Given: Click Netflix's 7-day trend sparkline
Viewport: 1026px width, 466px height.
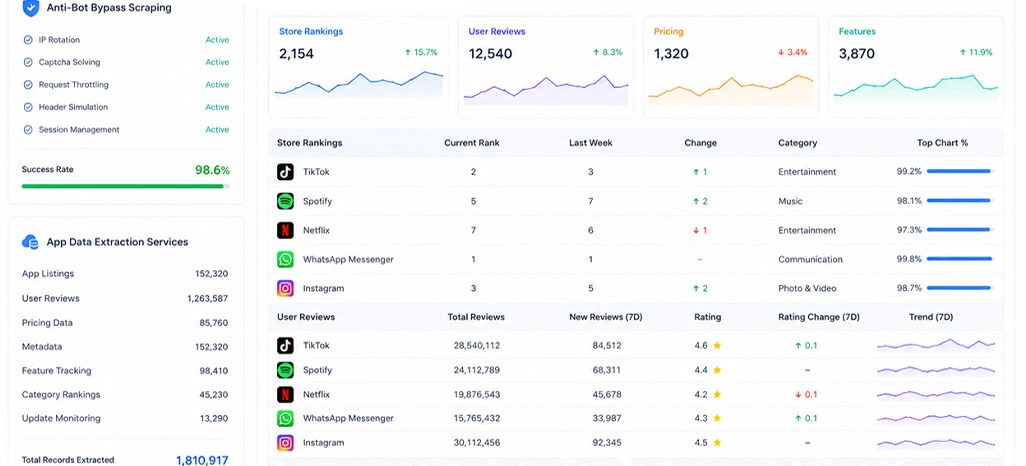Looking at the screenshot, I should coord(936,394).
